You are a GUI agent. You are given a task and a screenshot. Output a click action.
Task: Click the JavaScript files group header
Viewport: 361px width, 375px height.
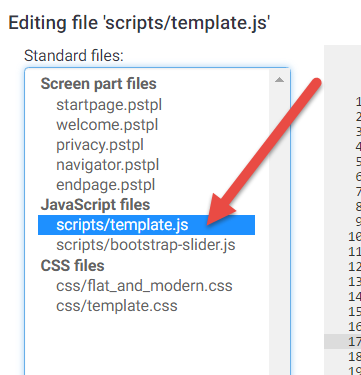pyautogui.click(x=95, y=205)
